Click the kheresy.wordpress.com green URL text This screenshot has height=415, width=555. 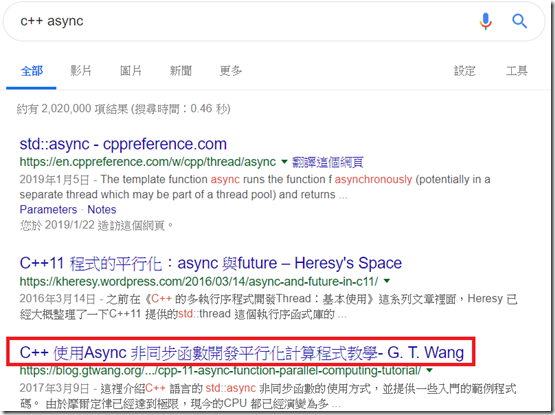[x=199, y=282]
